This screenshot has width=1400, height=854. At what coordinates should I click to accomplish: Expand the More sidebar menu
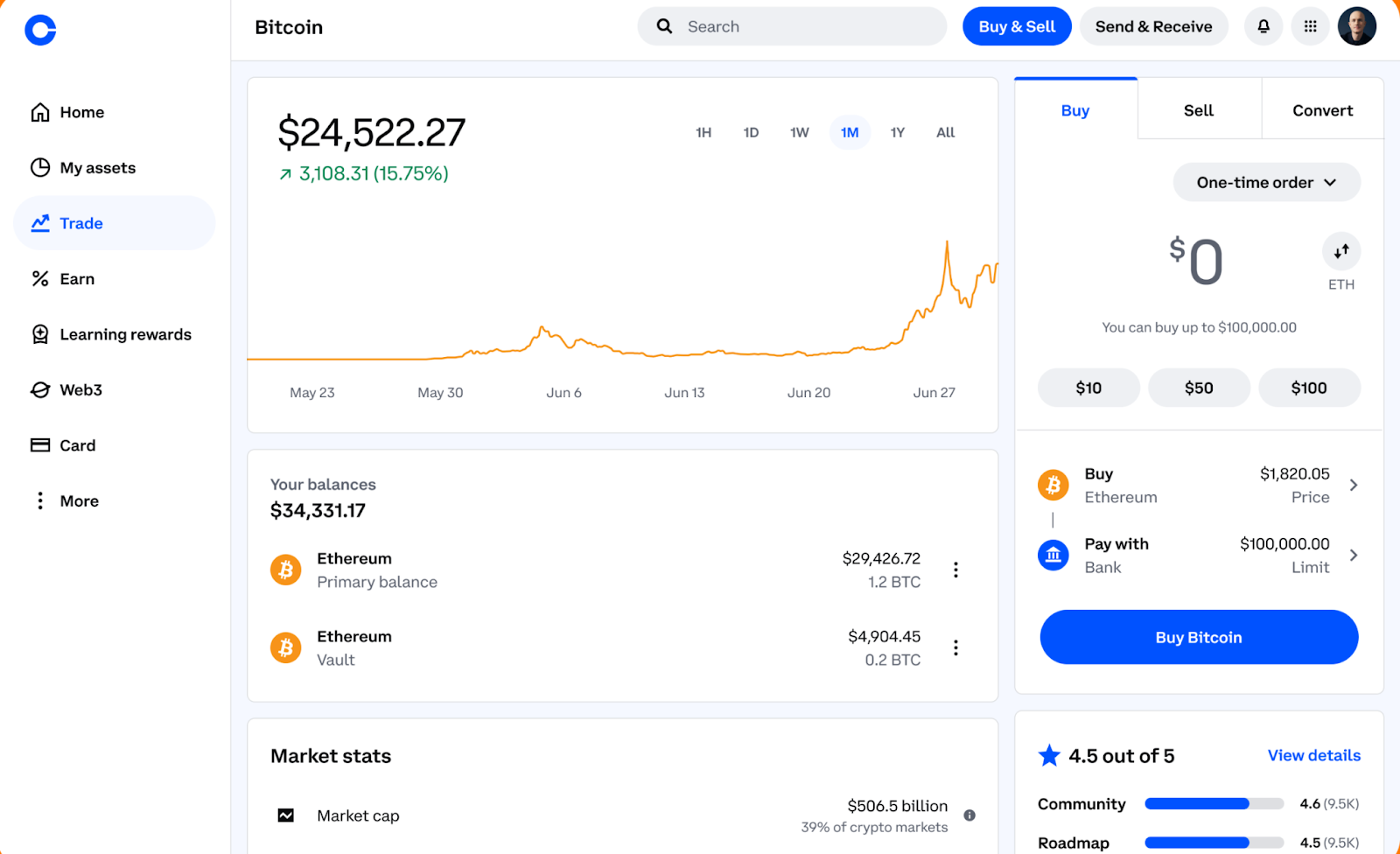tap(115, 500)
